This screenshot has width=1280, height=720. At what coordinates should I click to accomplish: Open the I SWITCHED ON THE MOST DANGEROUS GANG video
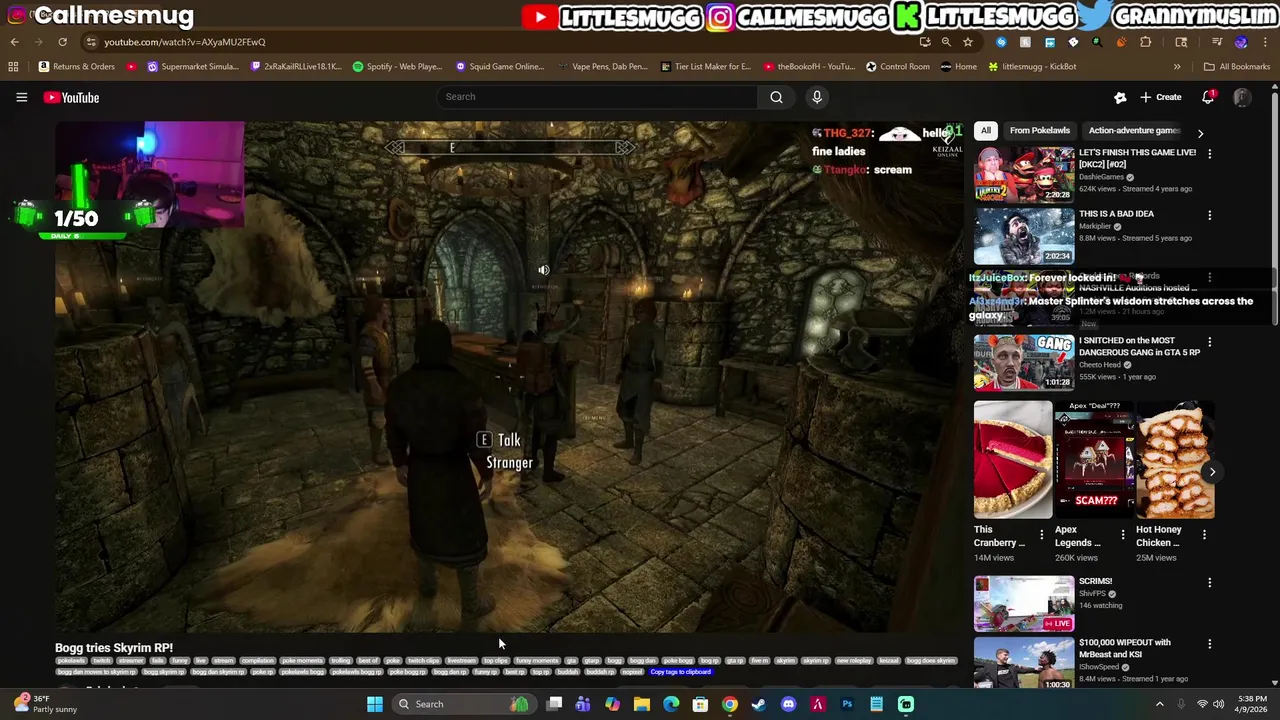(1024, 362)
